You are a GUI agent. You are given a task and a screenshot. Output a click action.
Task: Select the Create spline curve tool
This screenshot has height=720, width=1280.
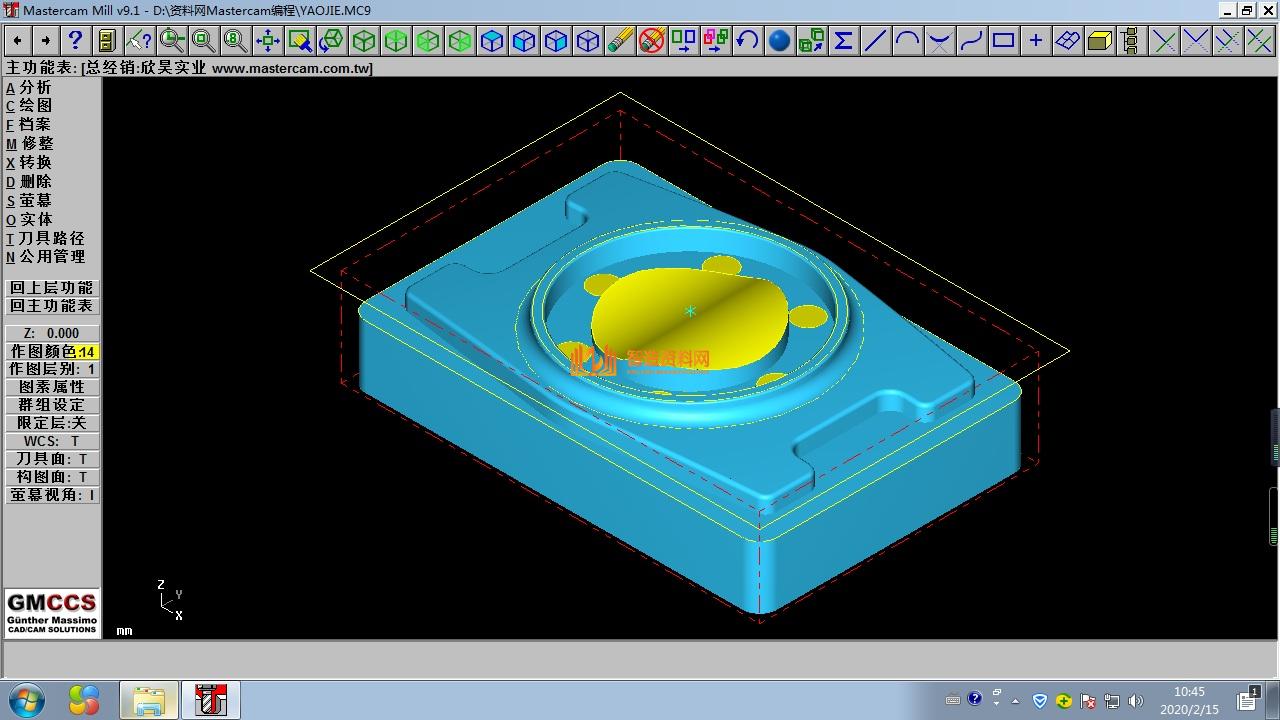[x=971, y=40]
